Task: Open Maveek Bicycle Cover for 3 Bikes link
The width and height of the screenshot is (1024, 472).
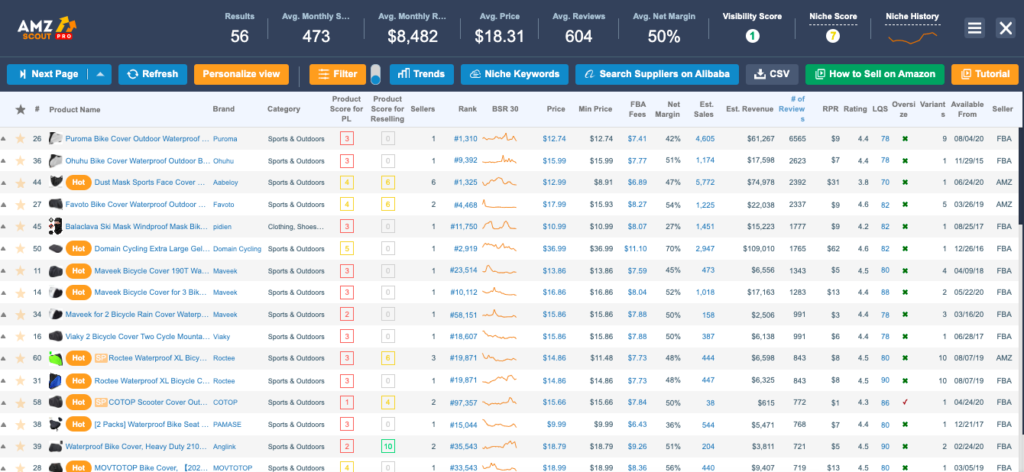Action: (152, 292)
